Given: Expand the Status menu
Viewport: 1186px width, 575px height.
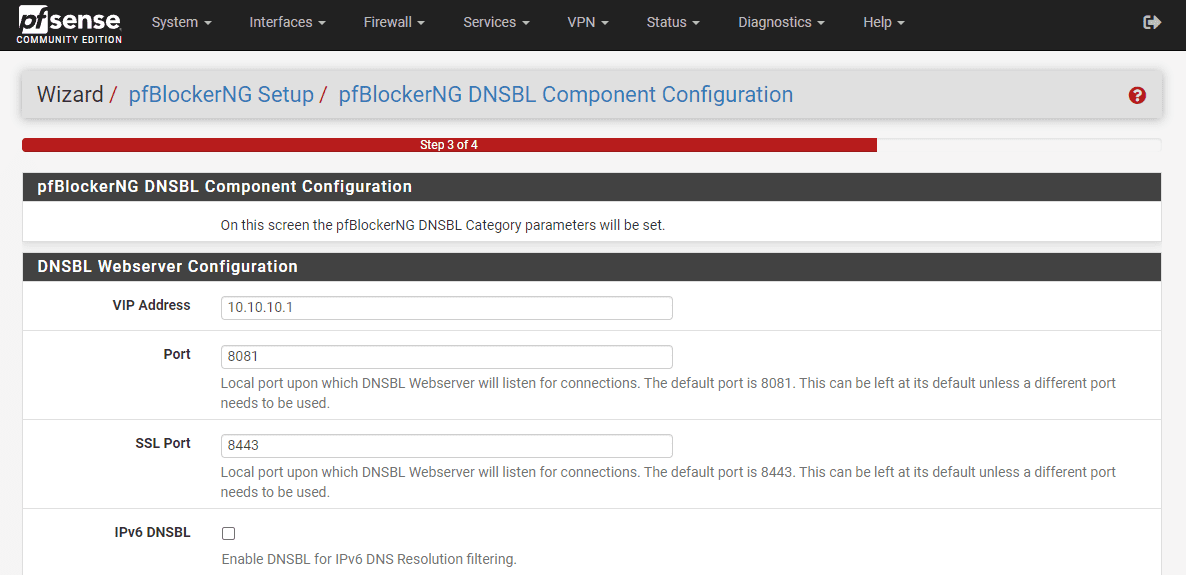Looking at the screenshot, I should click(673, 22).
